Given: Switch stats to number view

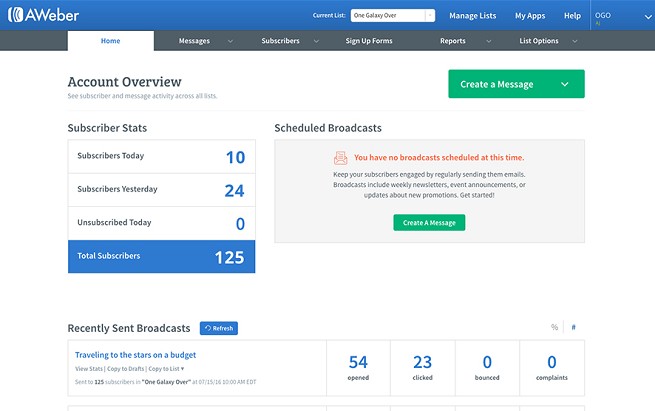Looking at the screenshot, I should pos(574,327).
